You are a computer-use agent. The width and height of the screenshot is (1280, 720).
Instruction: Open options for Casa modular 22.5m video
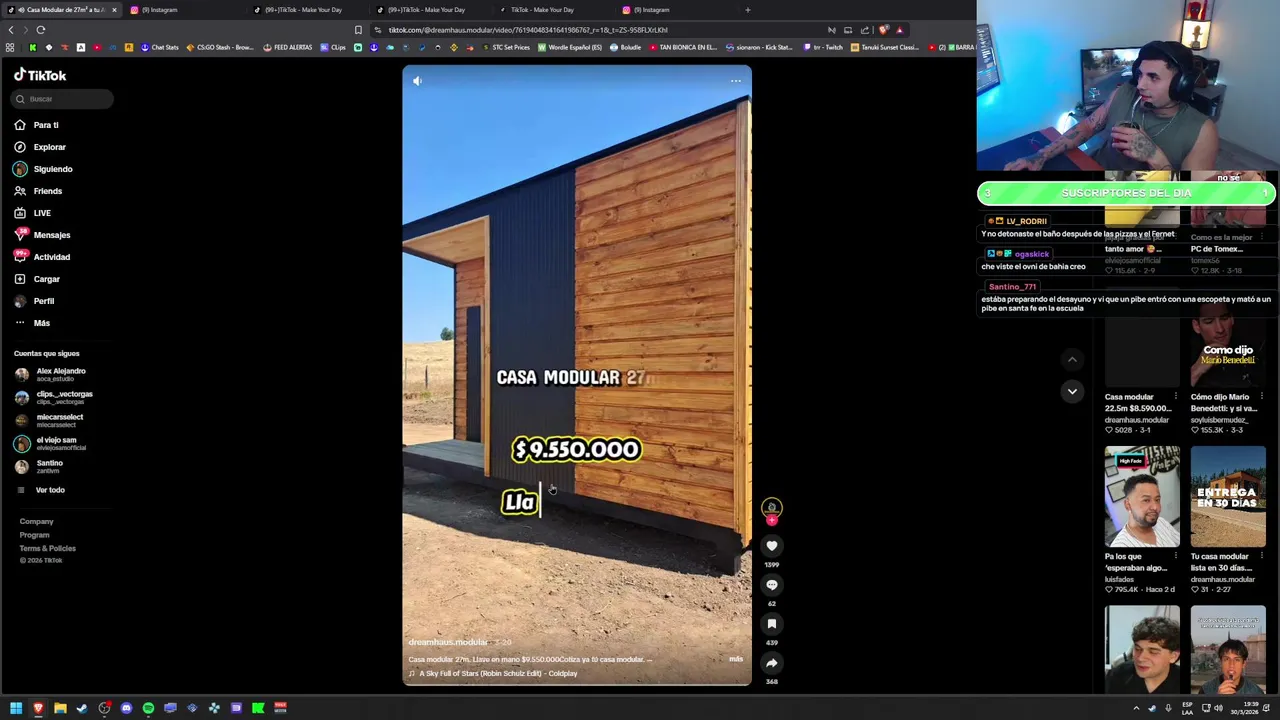1175,397
